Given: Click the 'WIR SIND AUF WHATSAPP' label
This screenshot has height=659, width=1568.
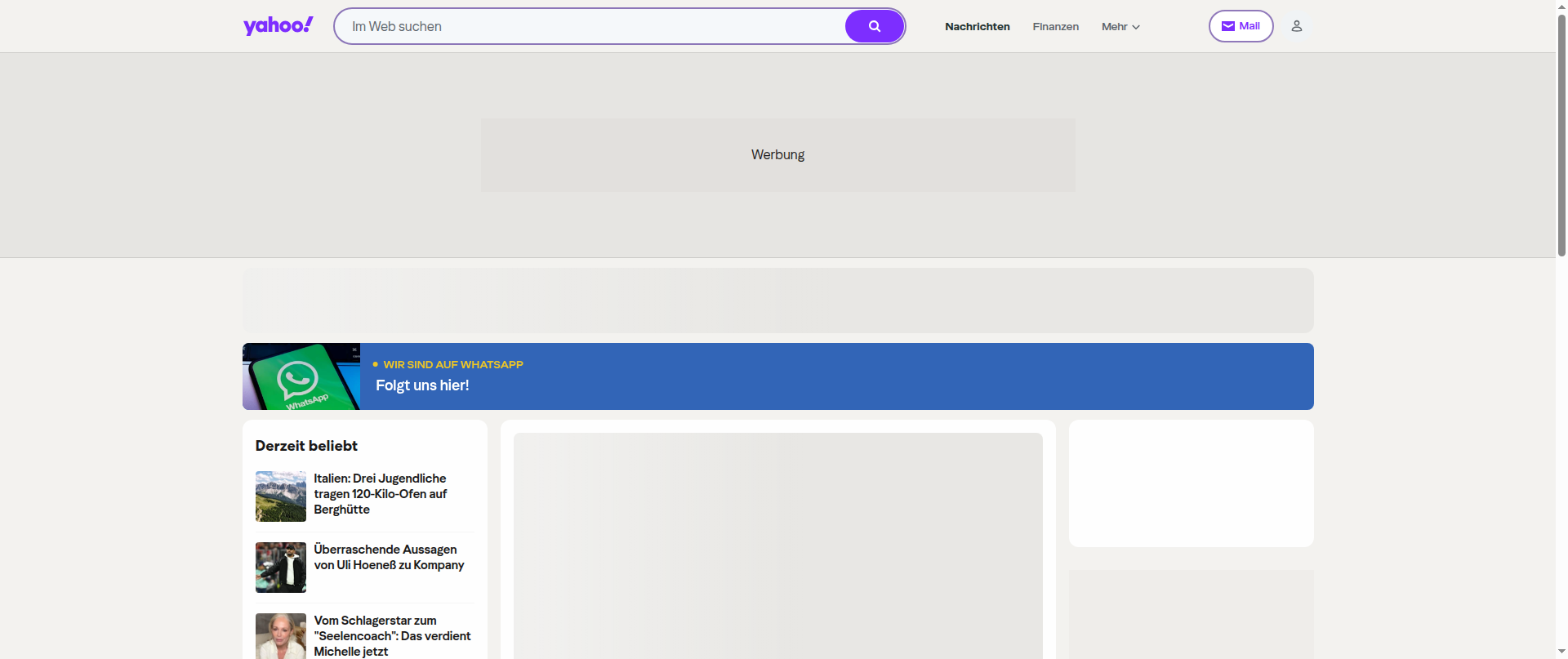Looking at the screenshot, I should [453, 364].
